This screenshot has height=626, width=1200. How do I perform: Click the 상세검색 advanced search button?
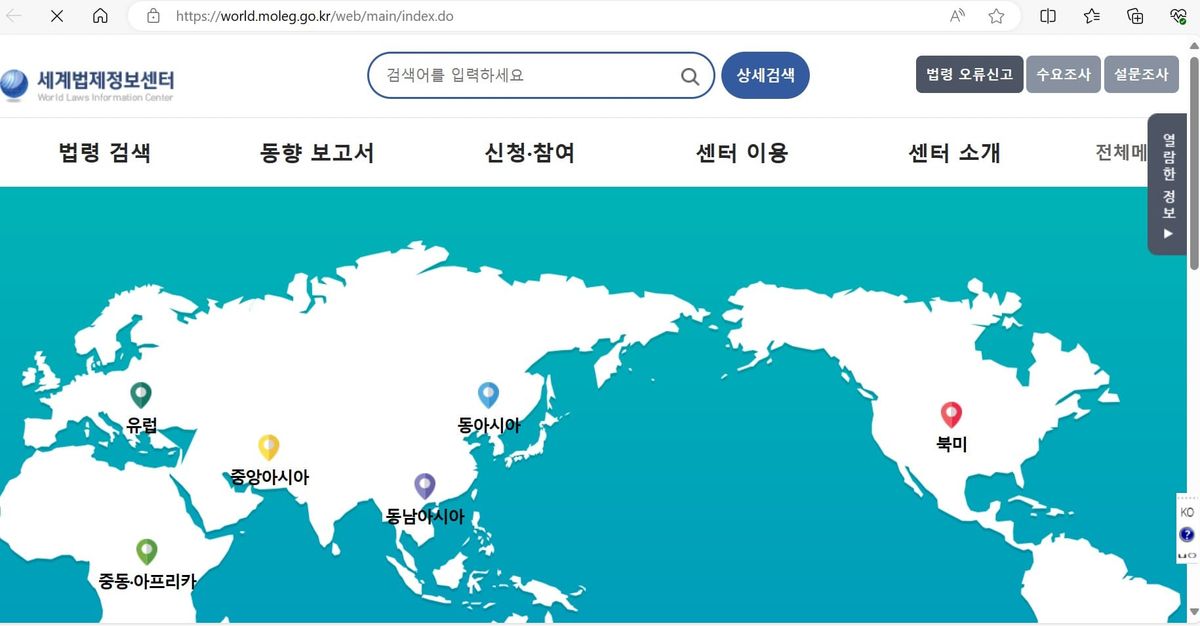point(765,75)
